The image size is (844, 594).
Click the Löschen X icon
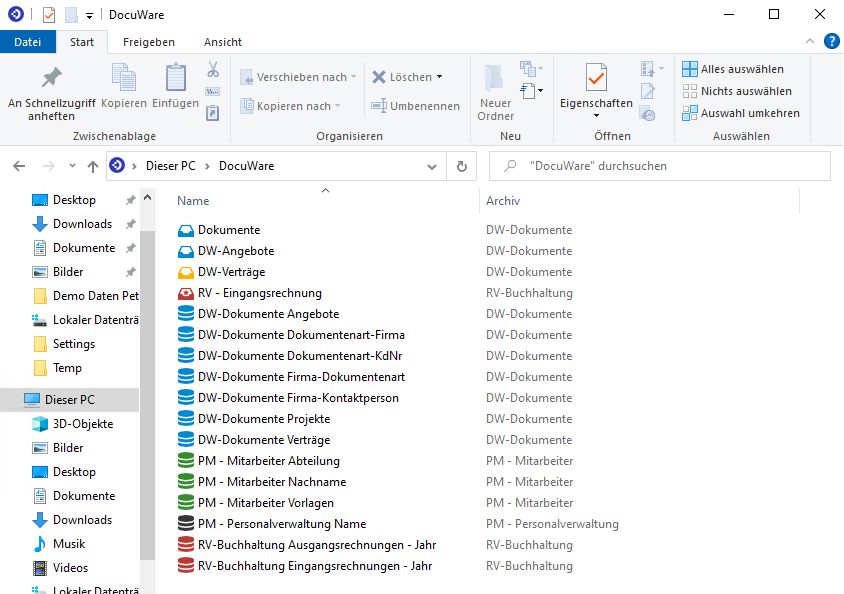point(379,77)
